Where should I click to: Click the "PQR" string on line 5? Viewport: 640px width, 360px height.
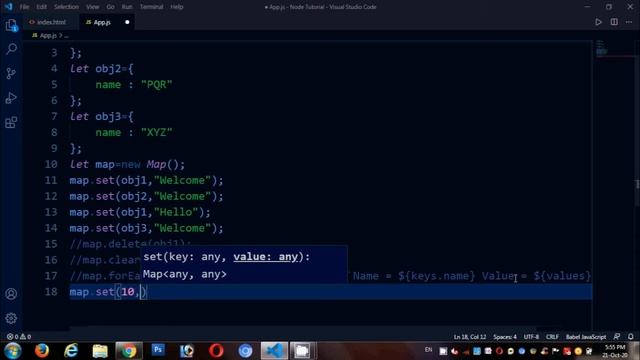[157, 84]
